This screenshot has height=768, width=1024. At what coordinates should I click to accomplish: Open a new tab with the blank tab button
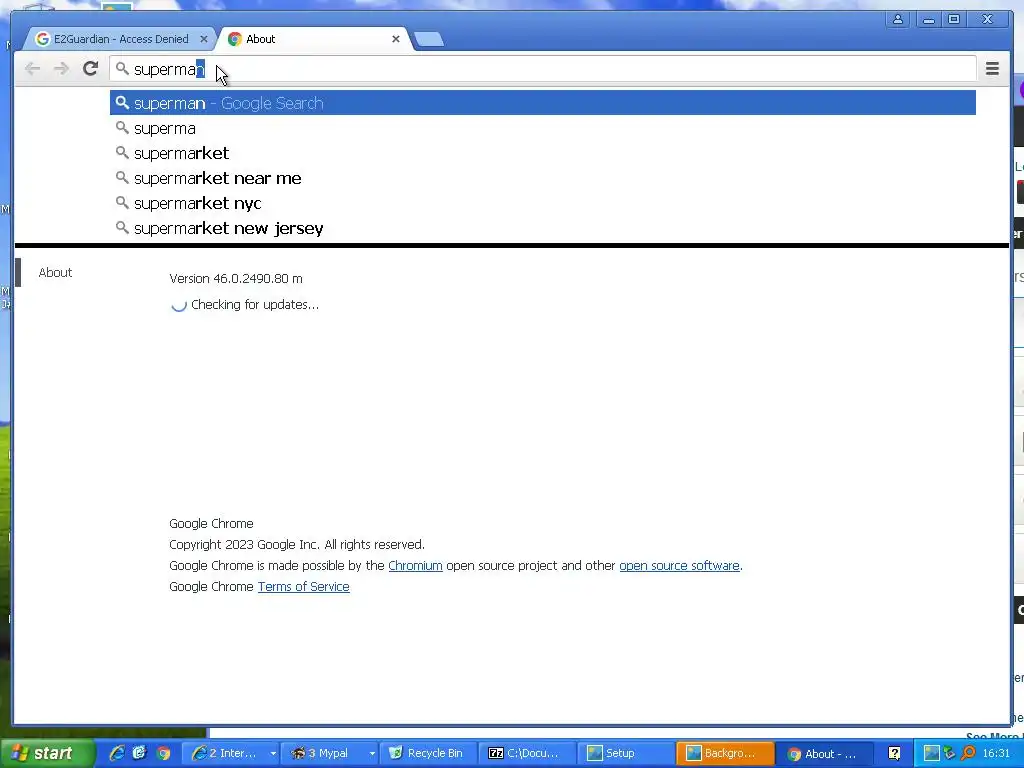(x=429, y=40)
